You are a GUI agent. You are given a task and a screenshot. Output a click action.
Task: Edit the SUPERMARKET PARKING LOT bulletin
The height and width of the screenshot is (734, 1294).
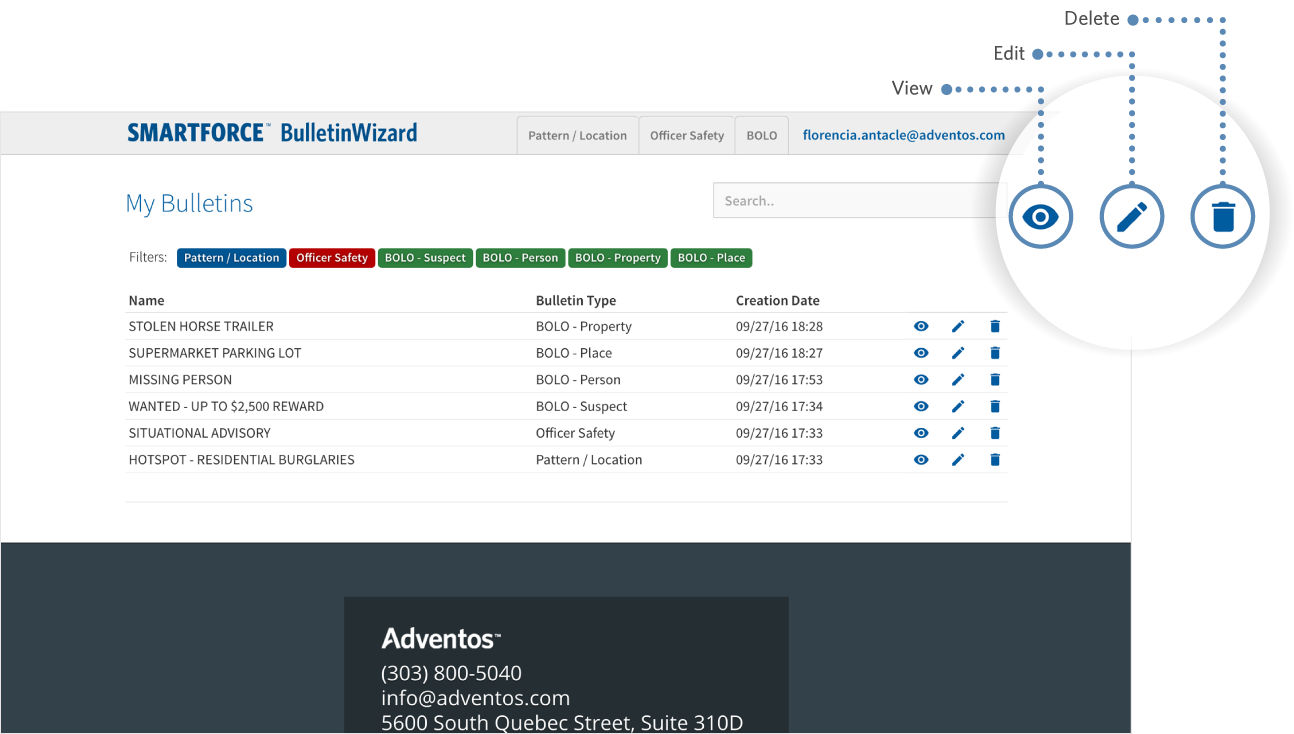point(958,353)
